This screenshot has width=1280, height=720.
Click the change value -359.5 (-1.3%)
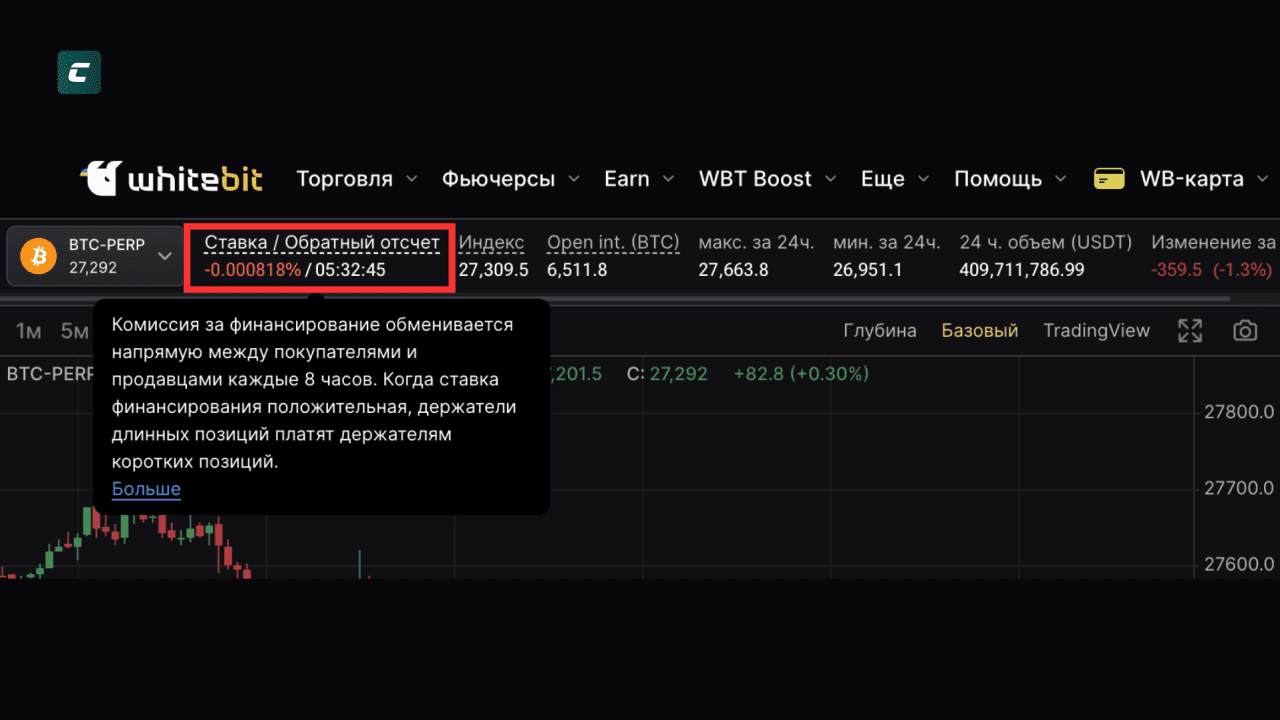tap(1211, 270)
